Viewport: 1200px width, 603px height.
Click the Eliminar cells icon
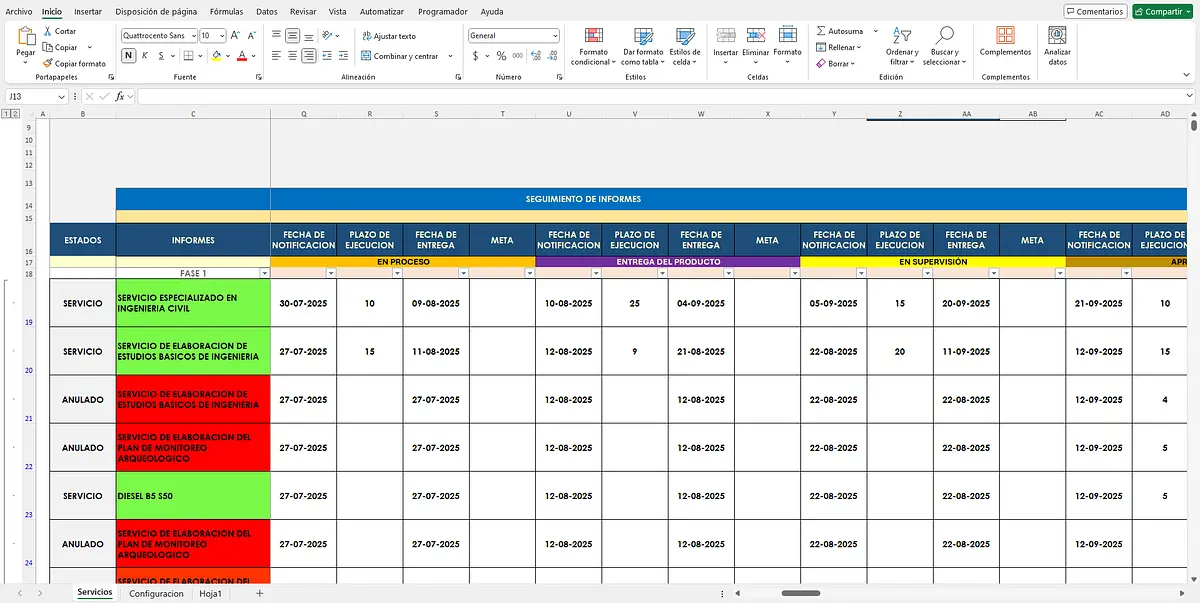[x=755, y=35]
